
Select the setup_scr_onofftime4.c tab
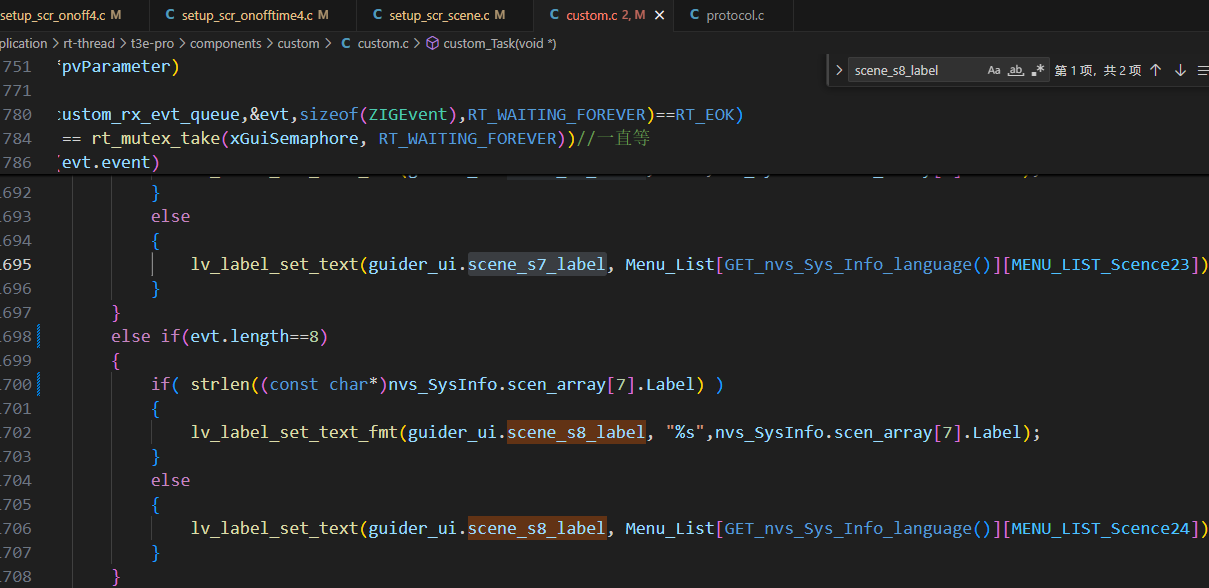click(x=245, y=15)
